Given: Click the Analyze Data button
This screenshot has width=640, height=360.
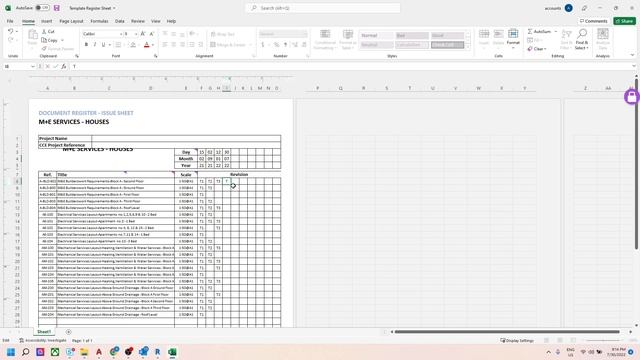Looking at the screenshot, I should [x=602, y=39].
